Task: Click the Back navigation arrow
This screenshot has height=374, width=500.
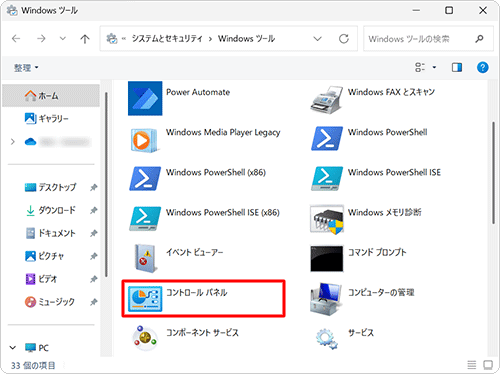Action: [x=16, y=39]
